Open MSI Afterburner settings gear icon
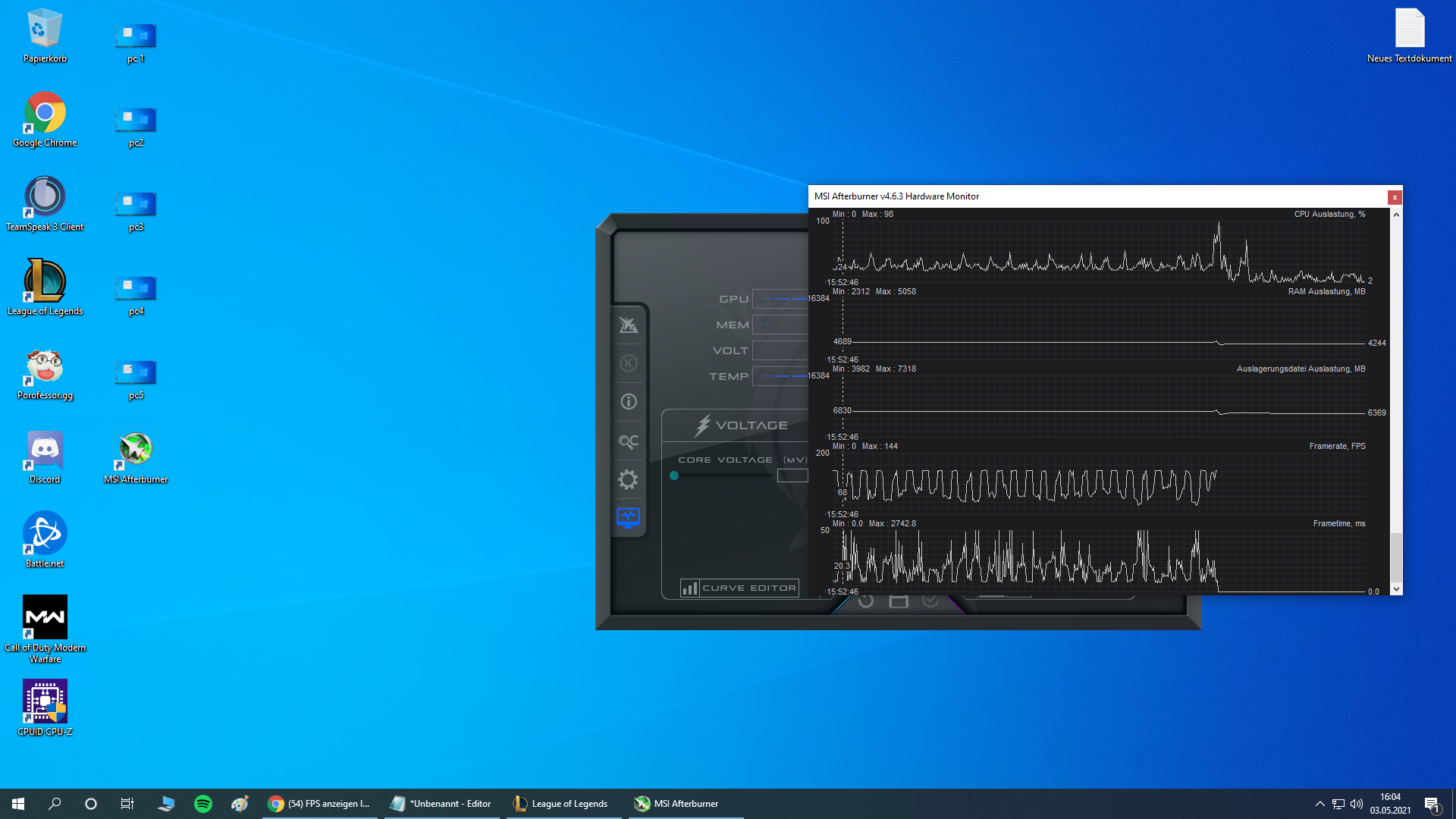This screenshot has width=1456, height=819. pos(628,479)
